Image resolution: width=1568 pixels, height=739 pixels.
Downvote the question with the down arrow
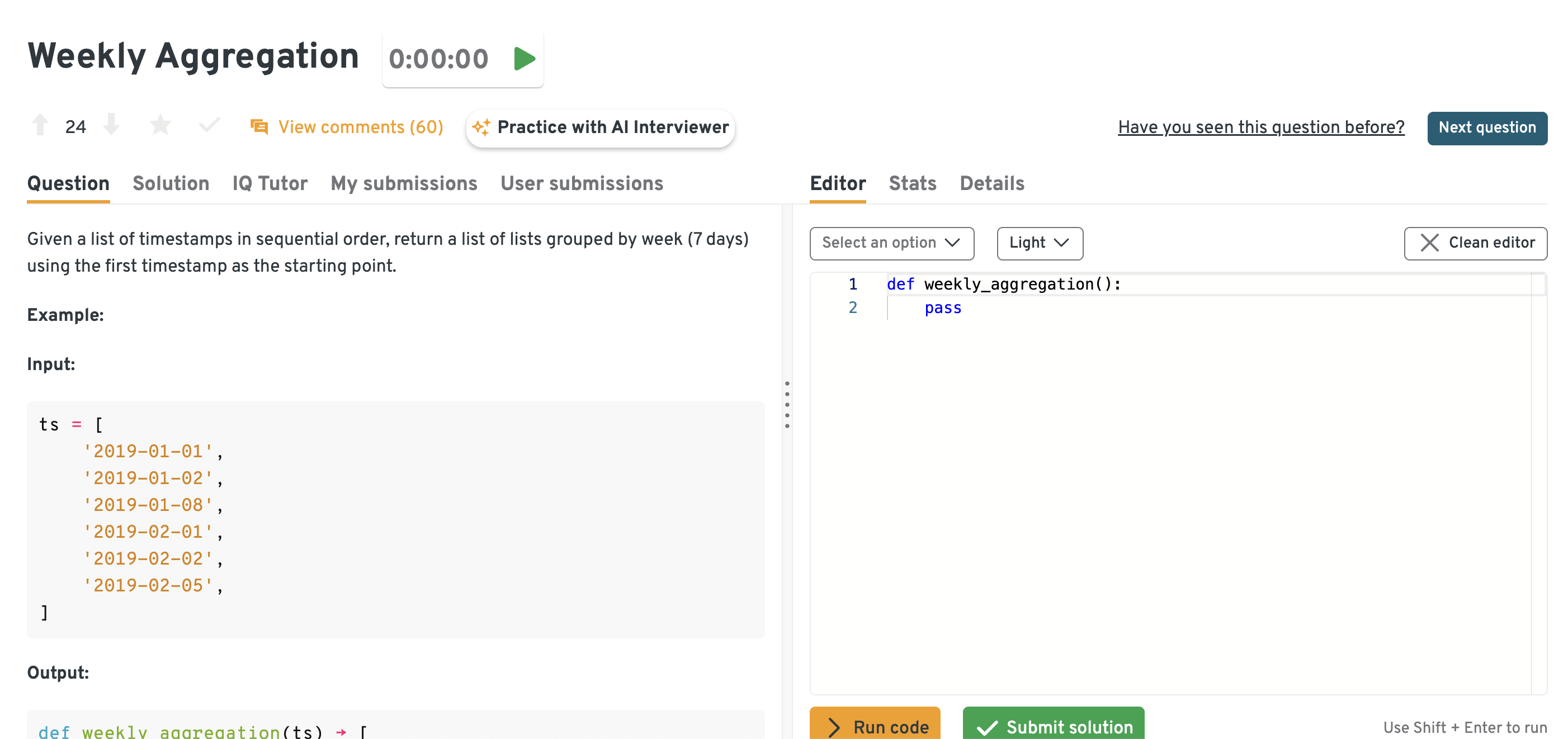click(x=111, y=125)
